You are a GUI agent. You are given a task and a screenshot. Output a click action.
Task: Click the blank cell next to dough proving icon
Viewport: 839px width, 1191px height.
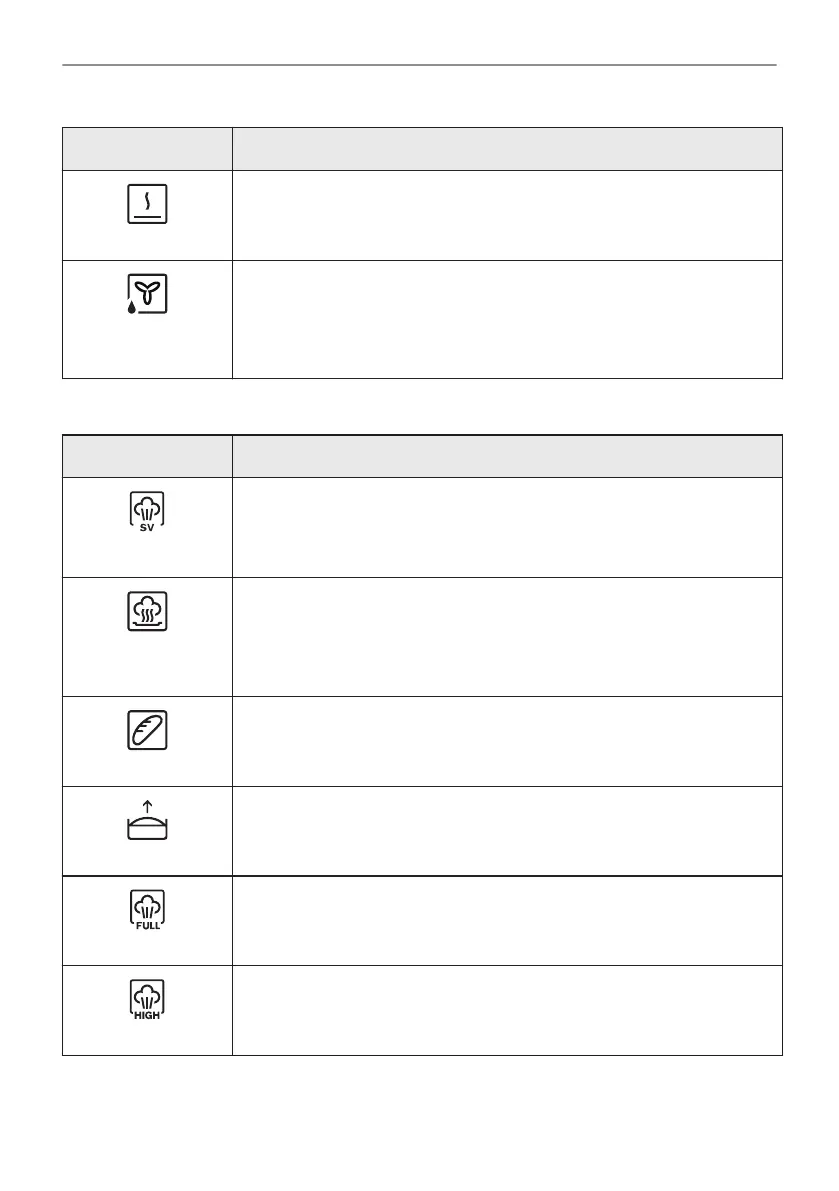point(506,831)
